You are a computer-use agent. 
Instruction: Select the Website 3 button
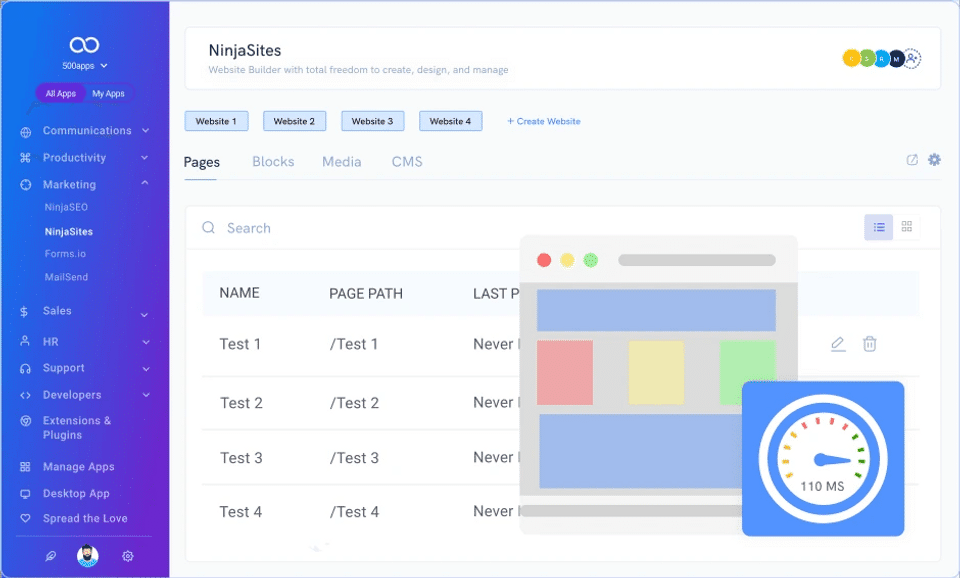372,121
